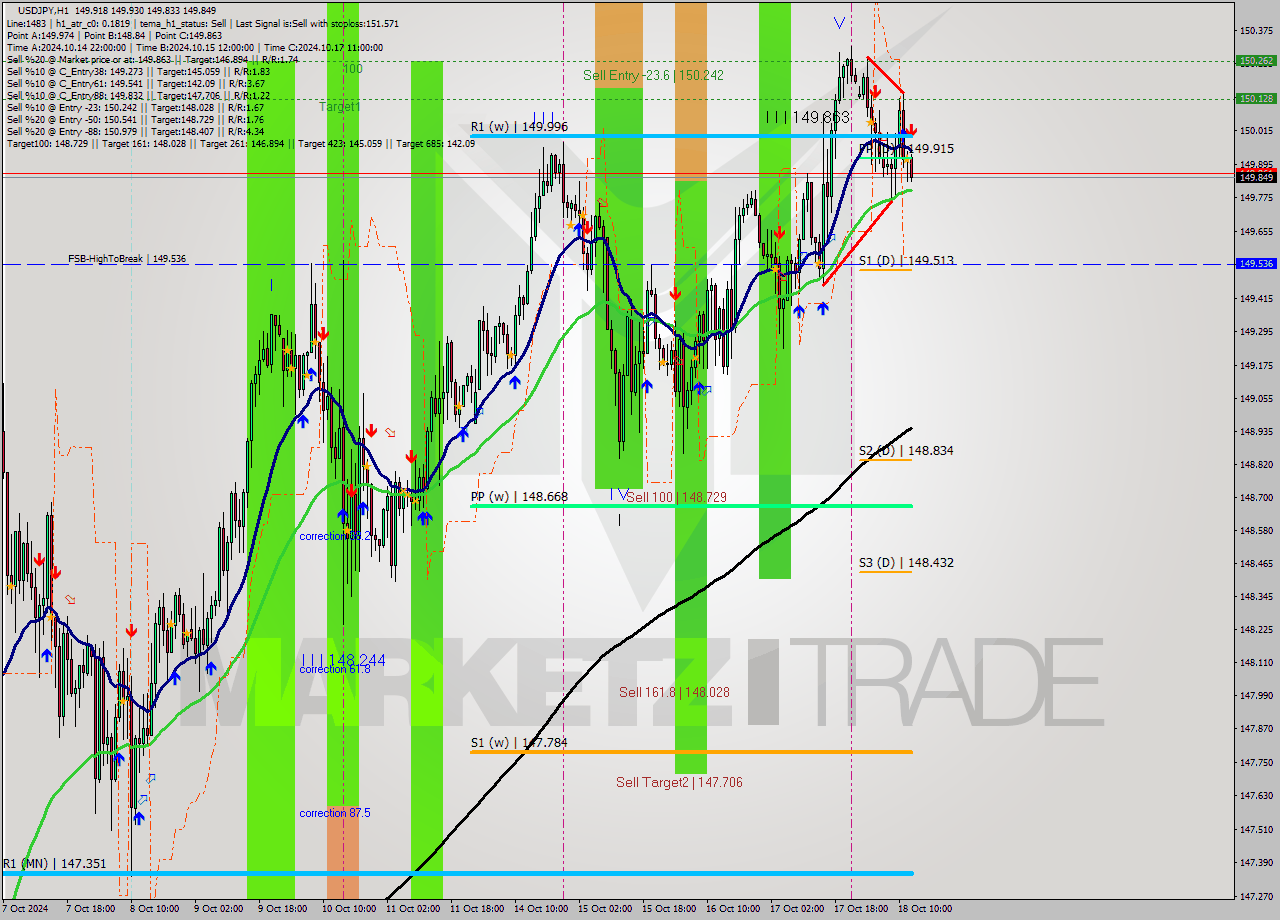The image size is (1280, 920).
Task: Select the blue 149.536 price tag
Action: [x=1256, y=264]
